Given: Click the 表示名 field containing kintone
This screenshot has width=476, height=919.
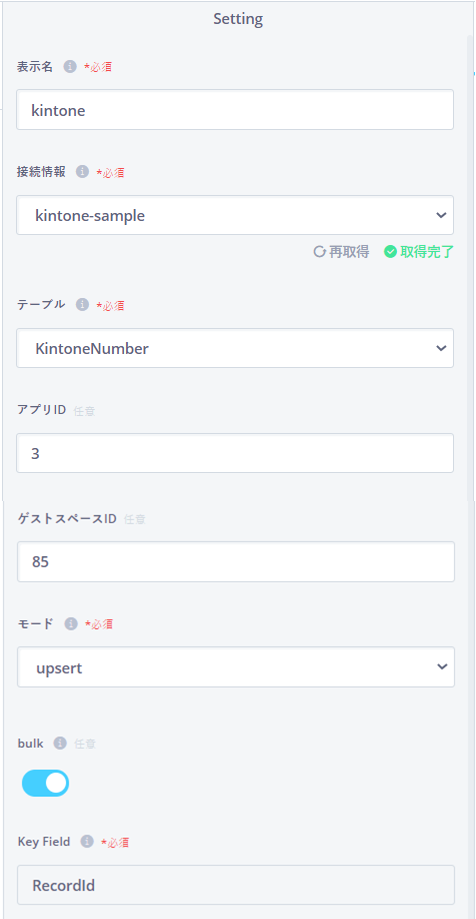Looking at the screenshot, I should (235, 110).
